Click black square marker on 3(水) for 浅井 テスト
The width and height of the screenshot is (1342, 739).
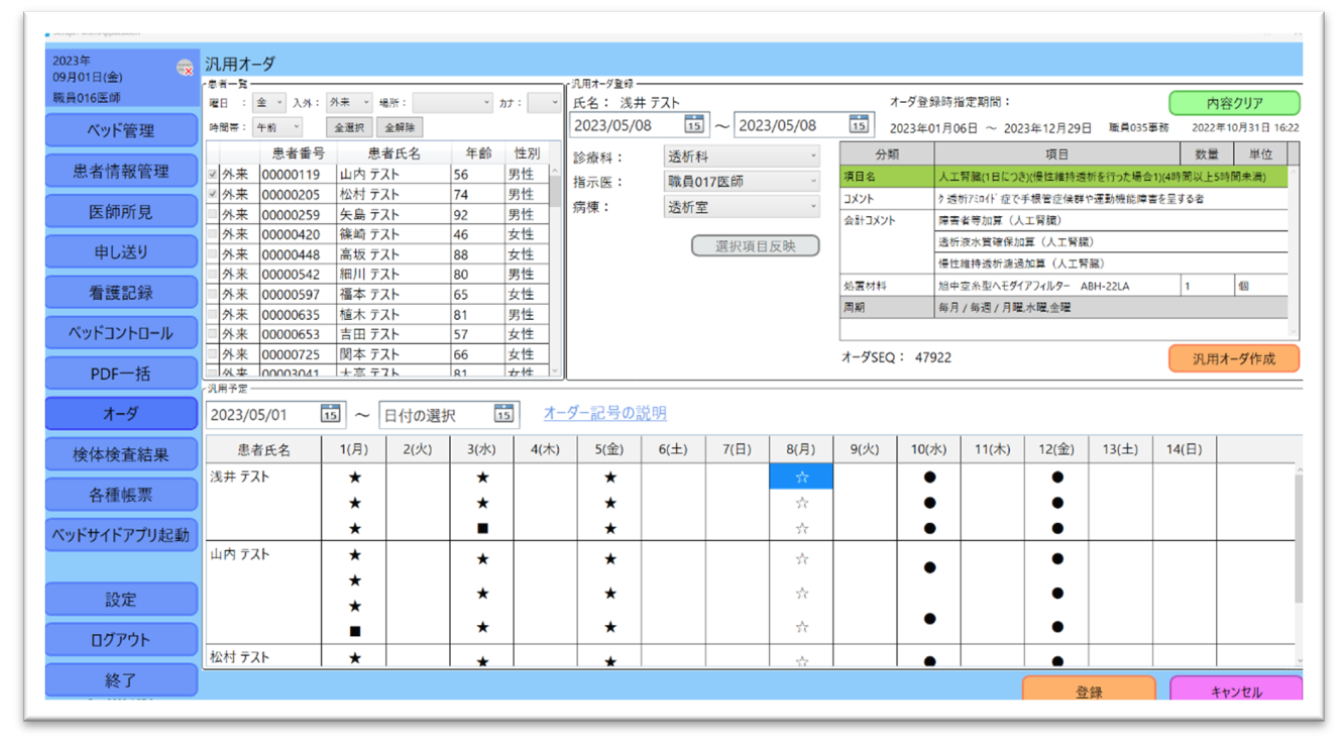(482, 528)
